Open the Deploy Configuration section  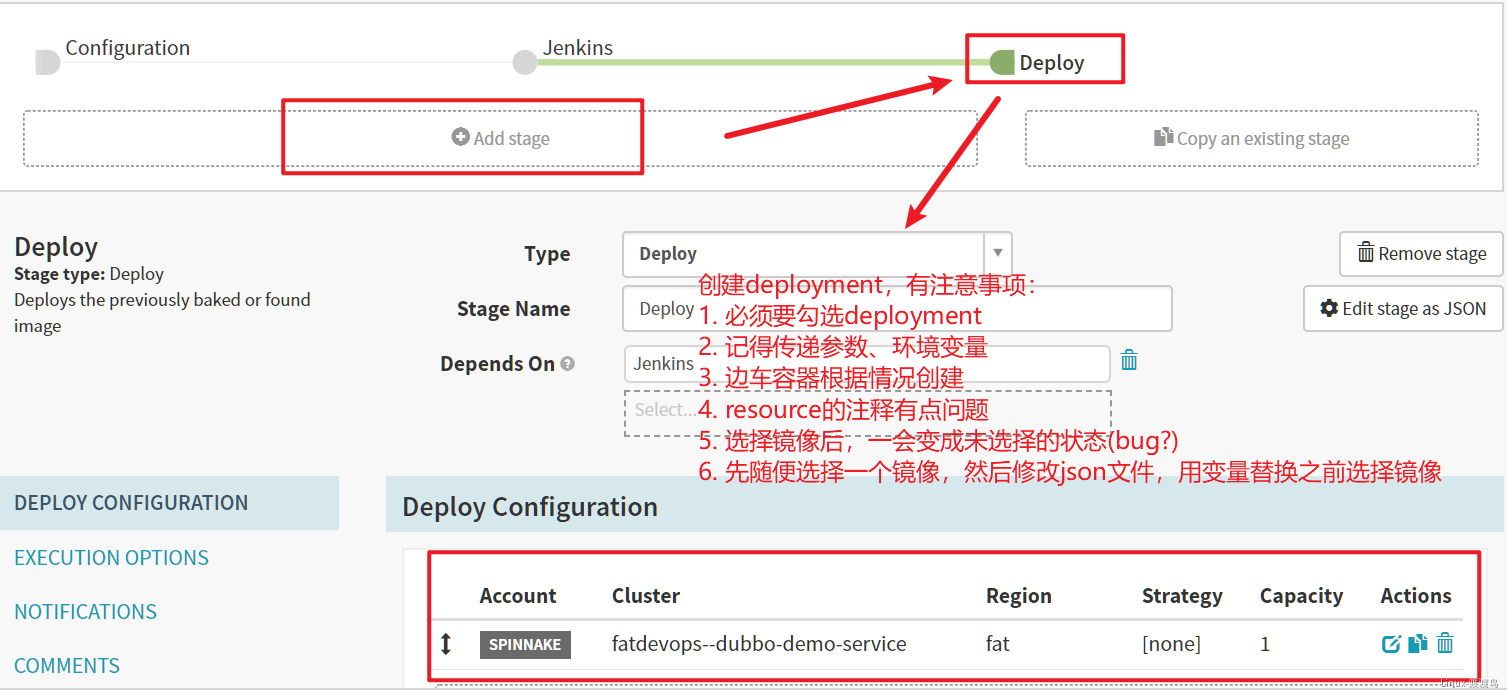(x=169, y=503)
